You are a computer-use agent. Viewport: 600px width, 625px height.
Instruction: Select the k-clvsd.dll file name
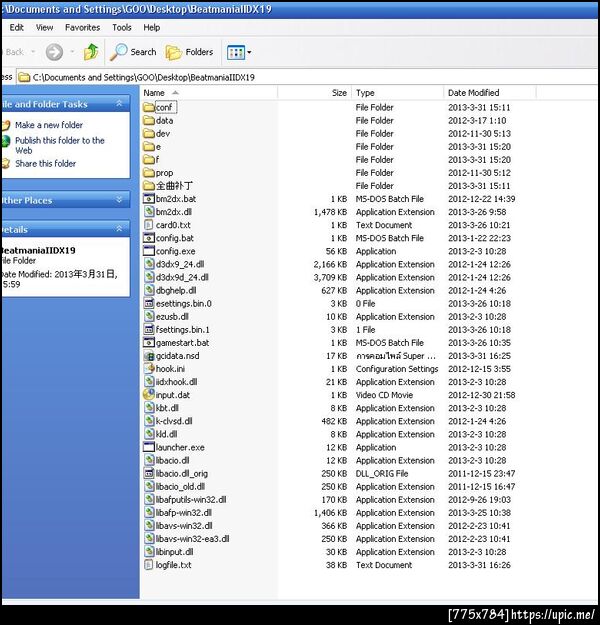point(174,421)
